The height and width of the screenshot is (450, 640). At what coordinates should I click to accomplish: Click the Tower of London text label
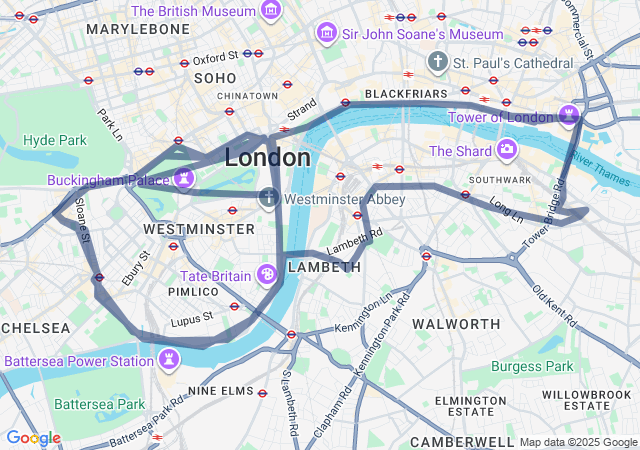(x=501, y=118)
